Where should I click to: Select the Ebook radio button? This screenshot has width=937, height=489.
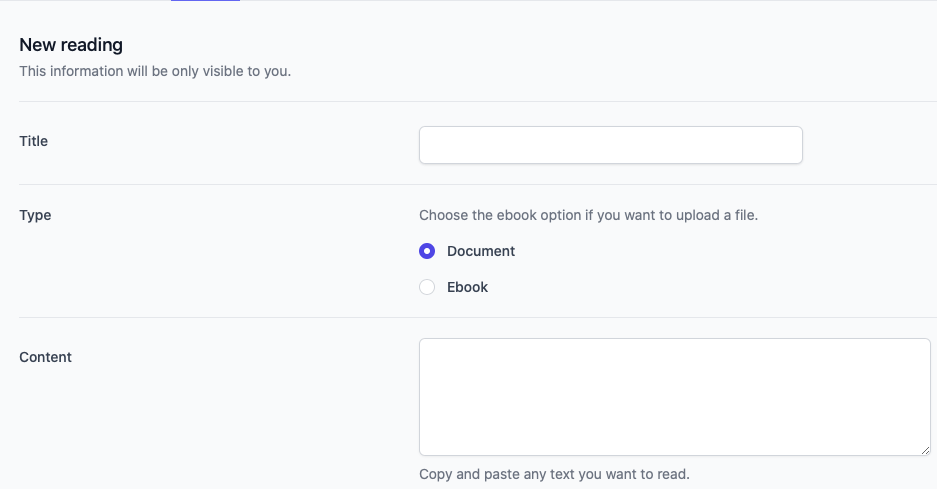427,287
